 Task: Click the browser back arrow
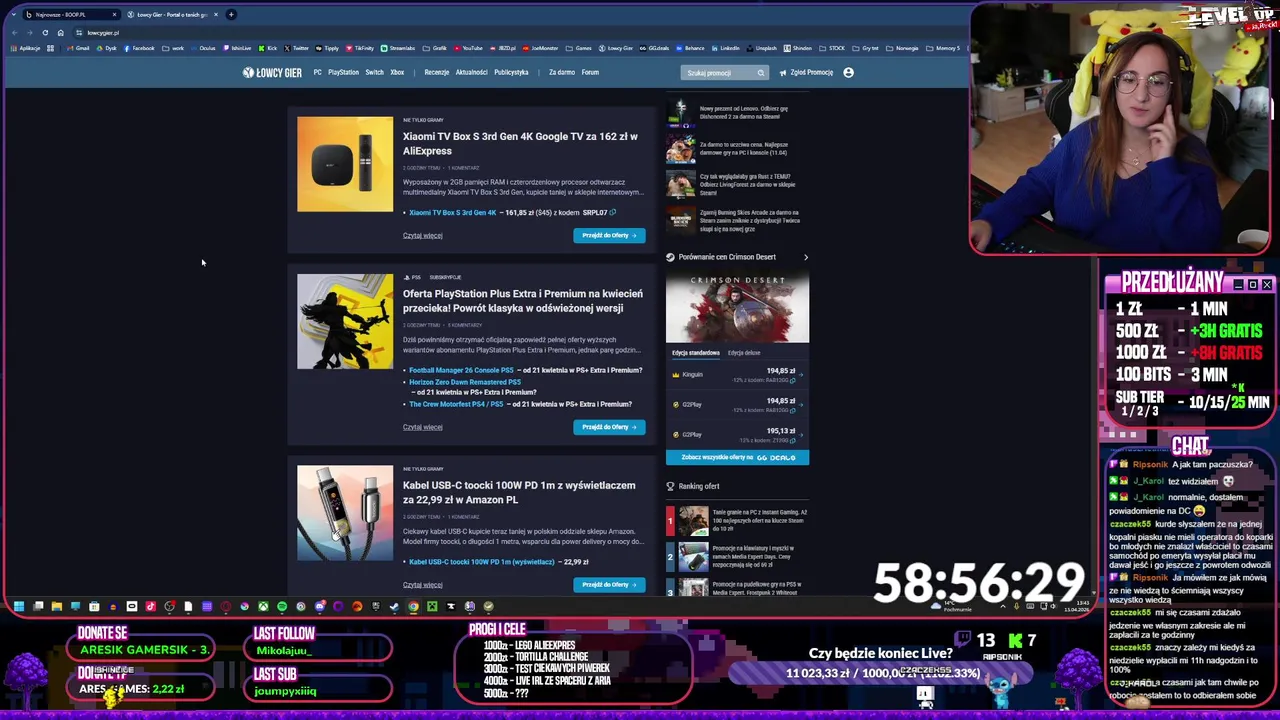click(x=14, y=32)
